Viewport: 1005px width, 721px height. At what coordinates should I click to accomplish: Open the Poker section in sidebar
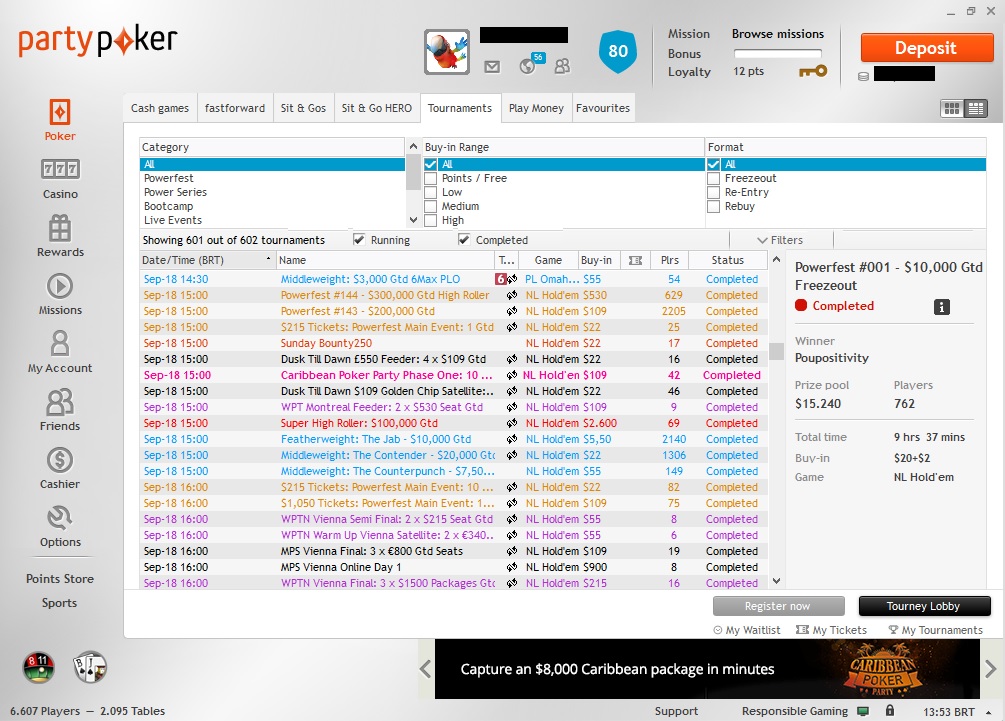60,119
